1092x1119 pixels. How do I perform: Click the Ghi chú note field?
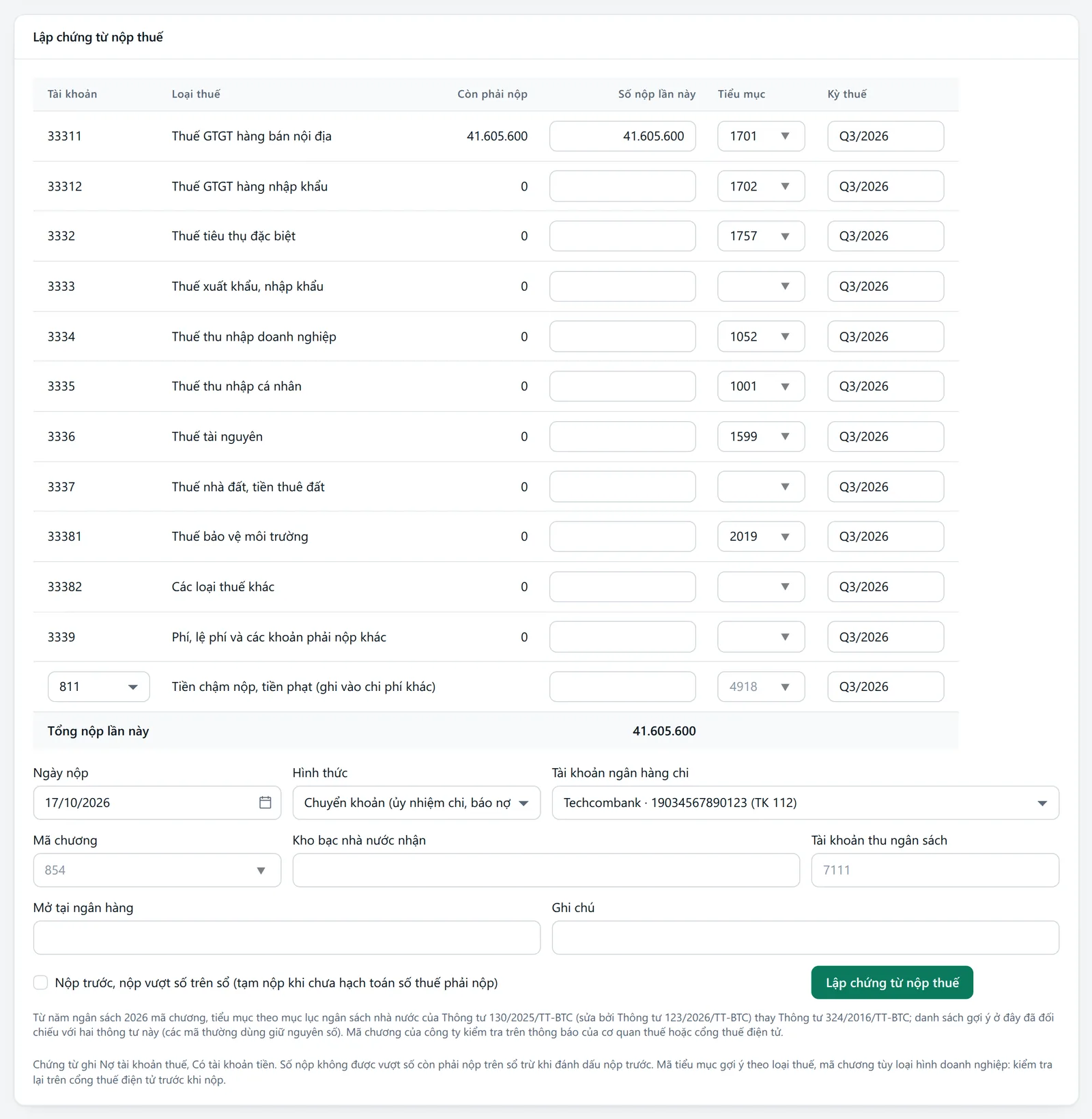805,937
